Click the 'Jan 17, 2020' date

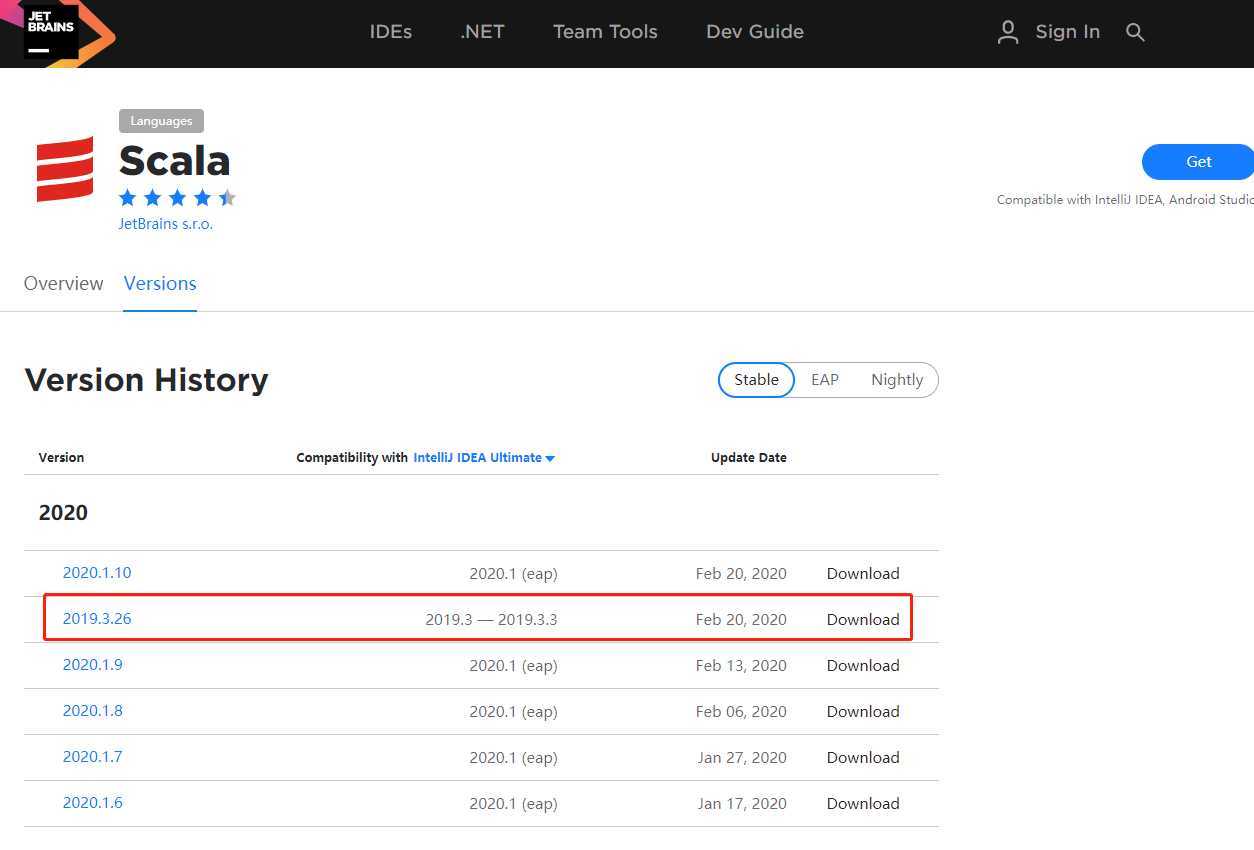(742, 804)
